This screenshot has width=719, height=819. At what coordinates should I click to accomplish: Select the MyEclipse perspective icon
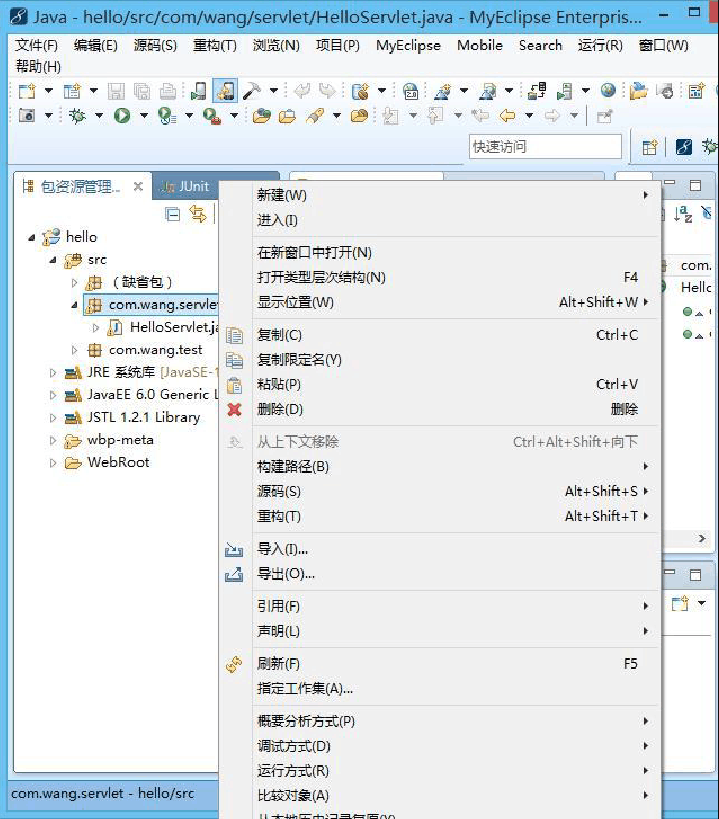pos(683,147)
